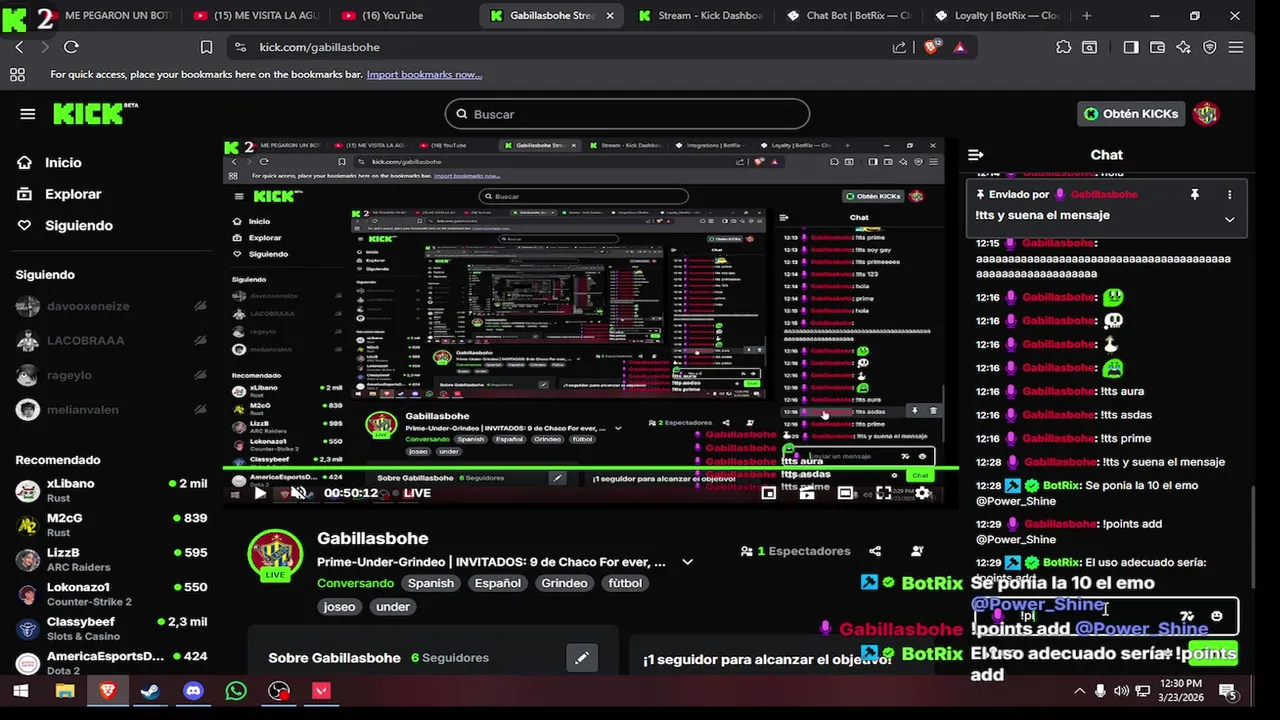Click the follow-user icon beside share

coord(918,551)
